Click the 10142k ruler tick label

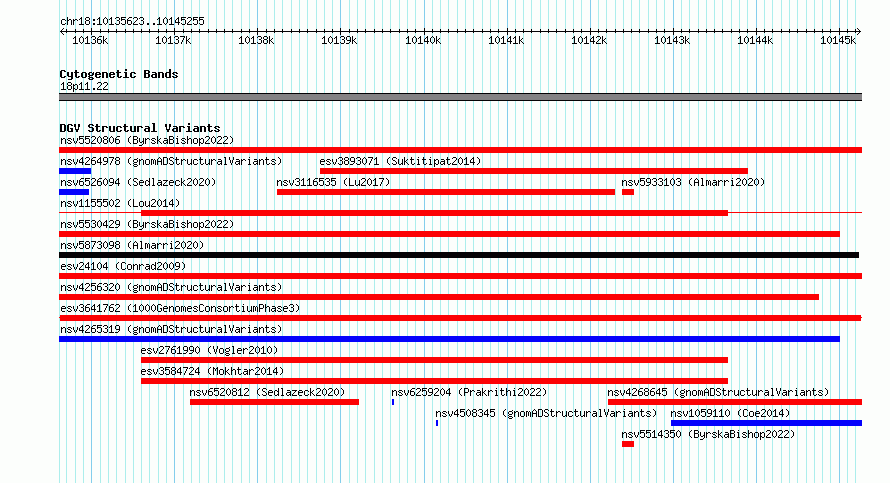(x=589, y=40)
